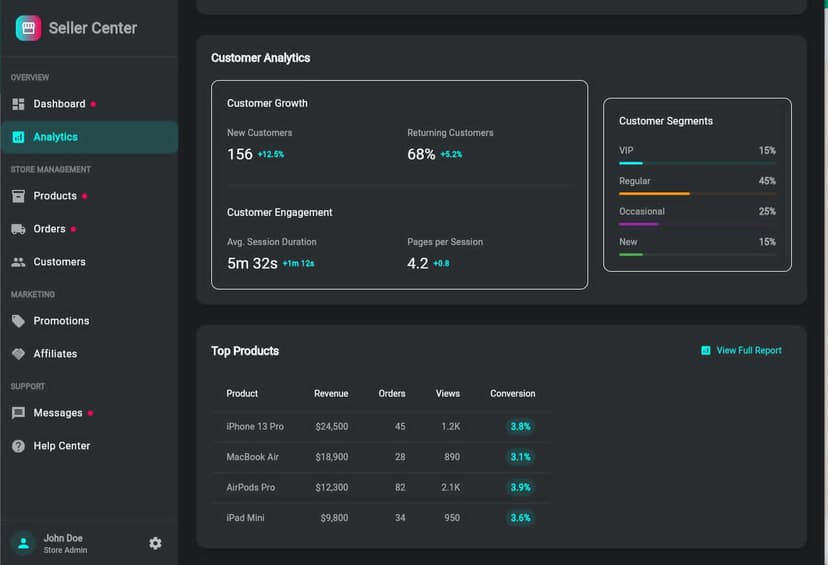Click the Promotions tag icon
The height and width of the screenshot is (565, 828).
18,321
